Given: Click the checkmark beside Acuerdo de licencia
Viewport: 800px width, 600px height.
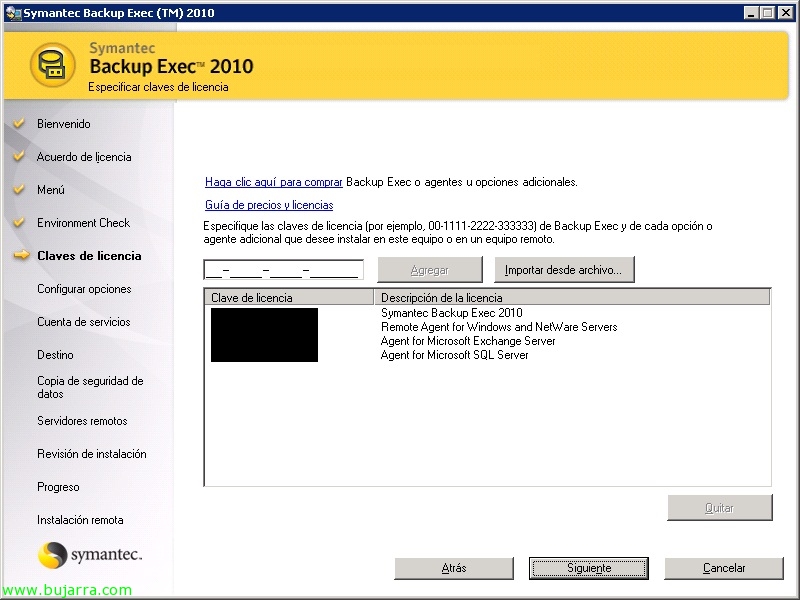Looking at the screenshot, I should [x=19, y=156].
